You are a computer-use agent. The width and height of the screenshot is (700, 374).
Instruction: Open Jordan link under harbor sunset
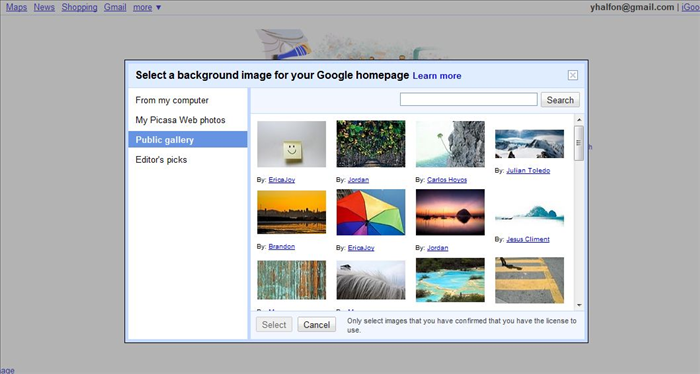coord(438,248)
